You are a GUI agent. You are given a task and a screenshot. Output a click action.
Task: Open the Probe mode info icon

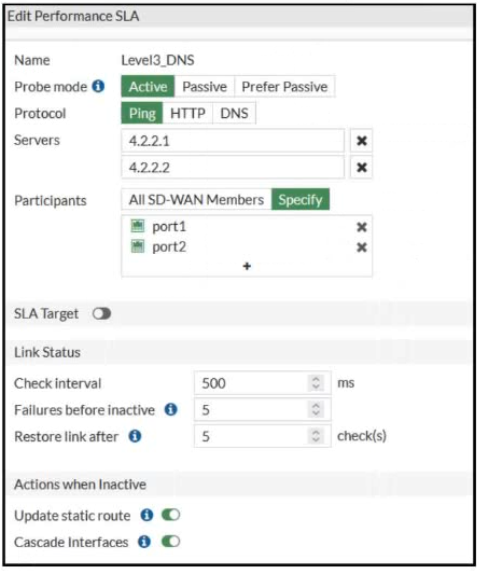pyautogui.click(x=98, y=86)
